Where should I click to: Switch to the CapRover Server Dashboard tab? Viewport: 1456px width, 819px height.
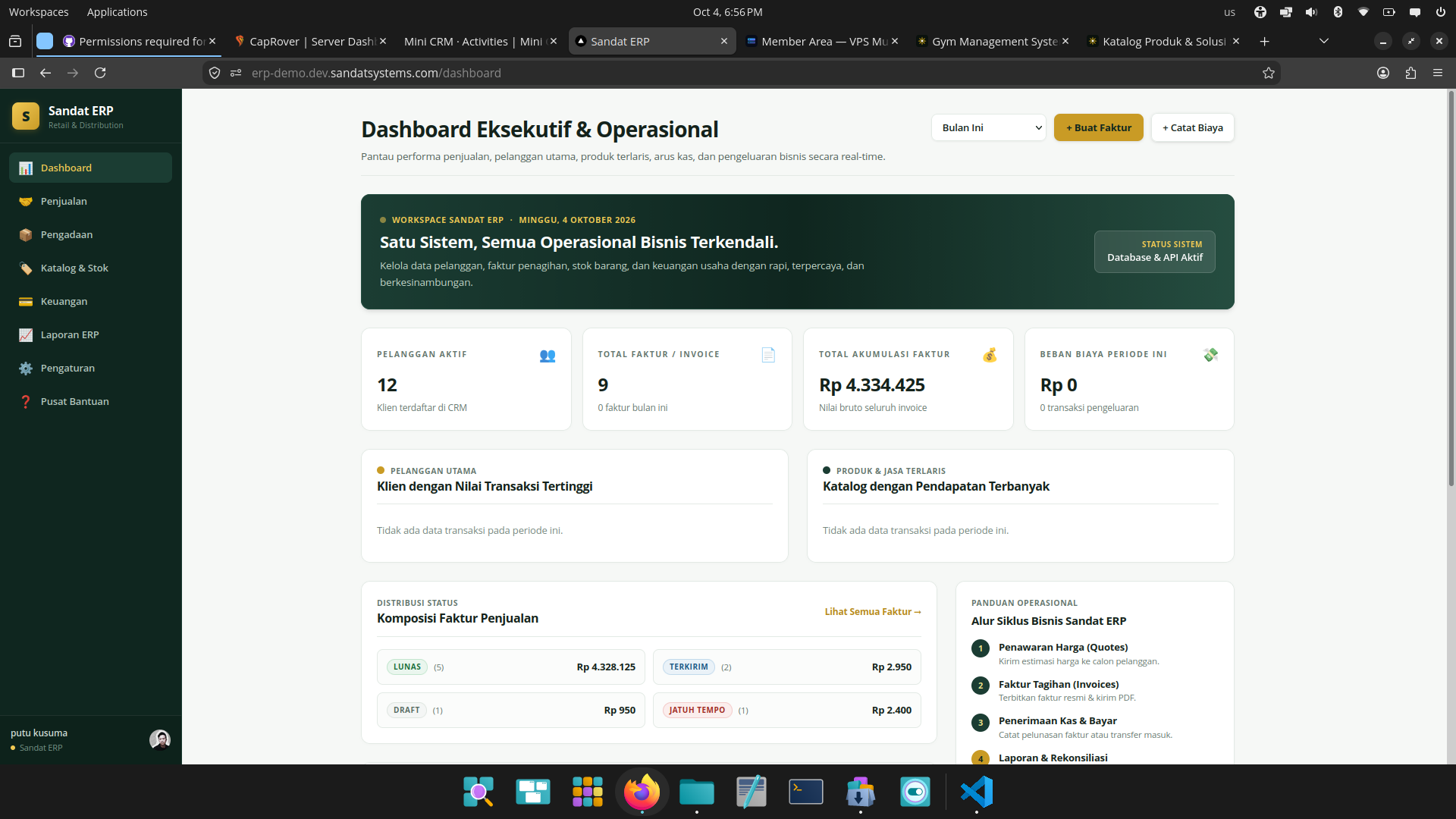coord(309,41)
